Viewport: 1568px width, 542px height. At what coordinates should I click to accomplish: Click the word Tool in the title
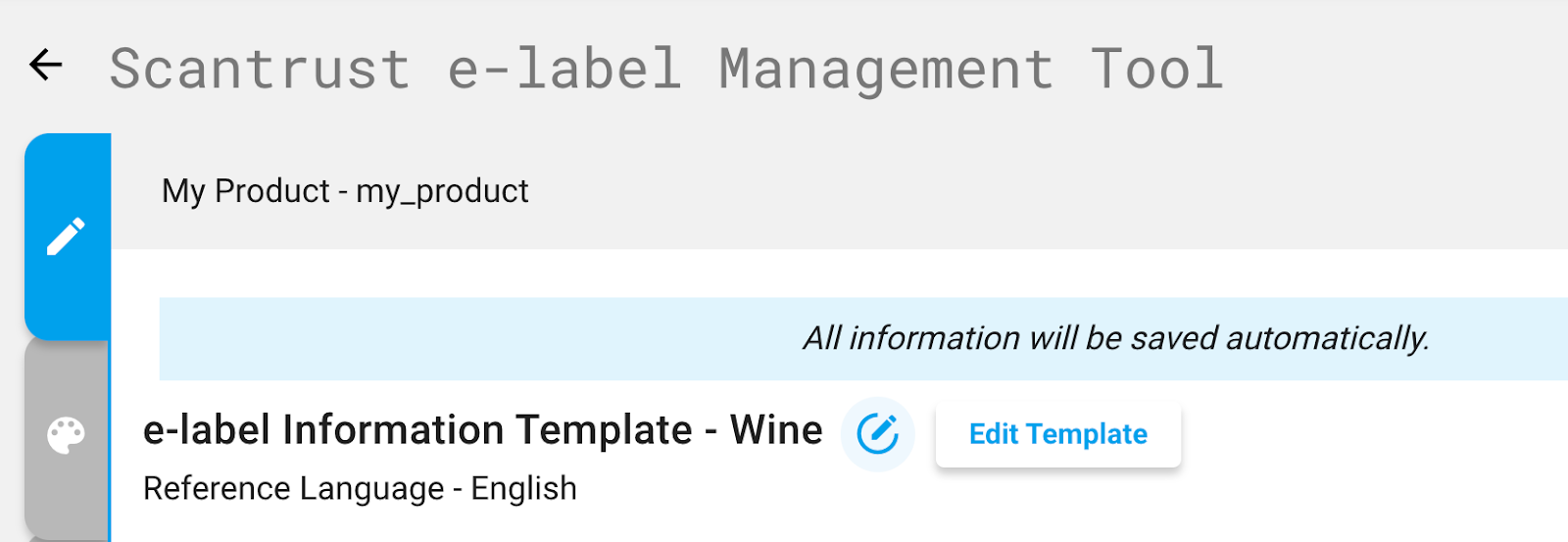coord(1157,69)
